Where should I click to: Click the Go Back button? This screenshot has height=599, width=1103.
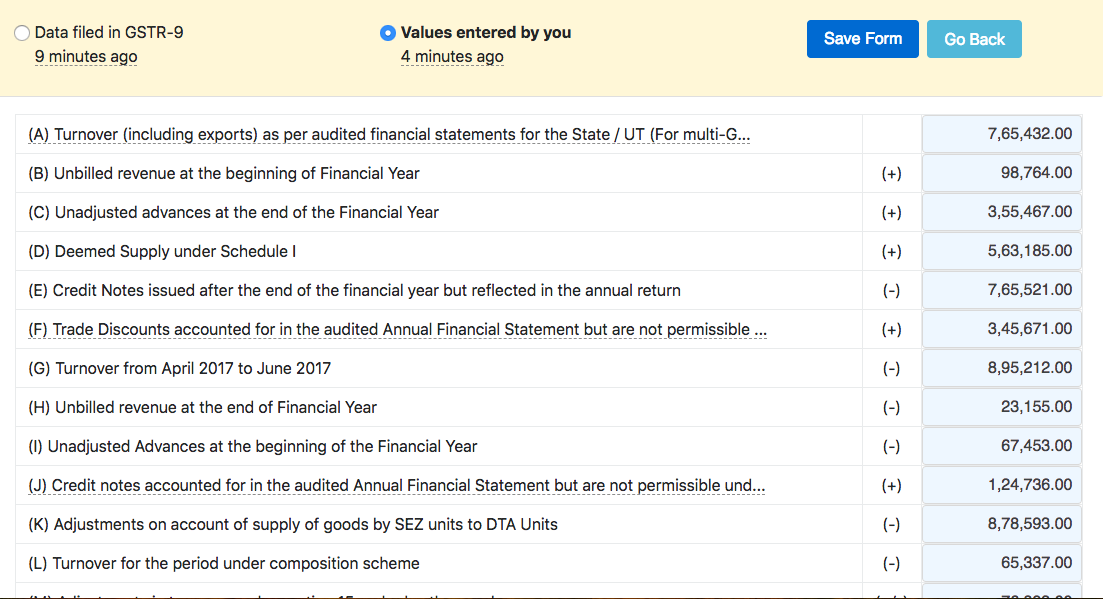pos(973,38)
